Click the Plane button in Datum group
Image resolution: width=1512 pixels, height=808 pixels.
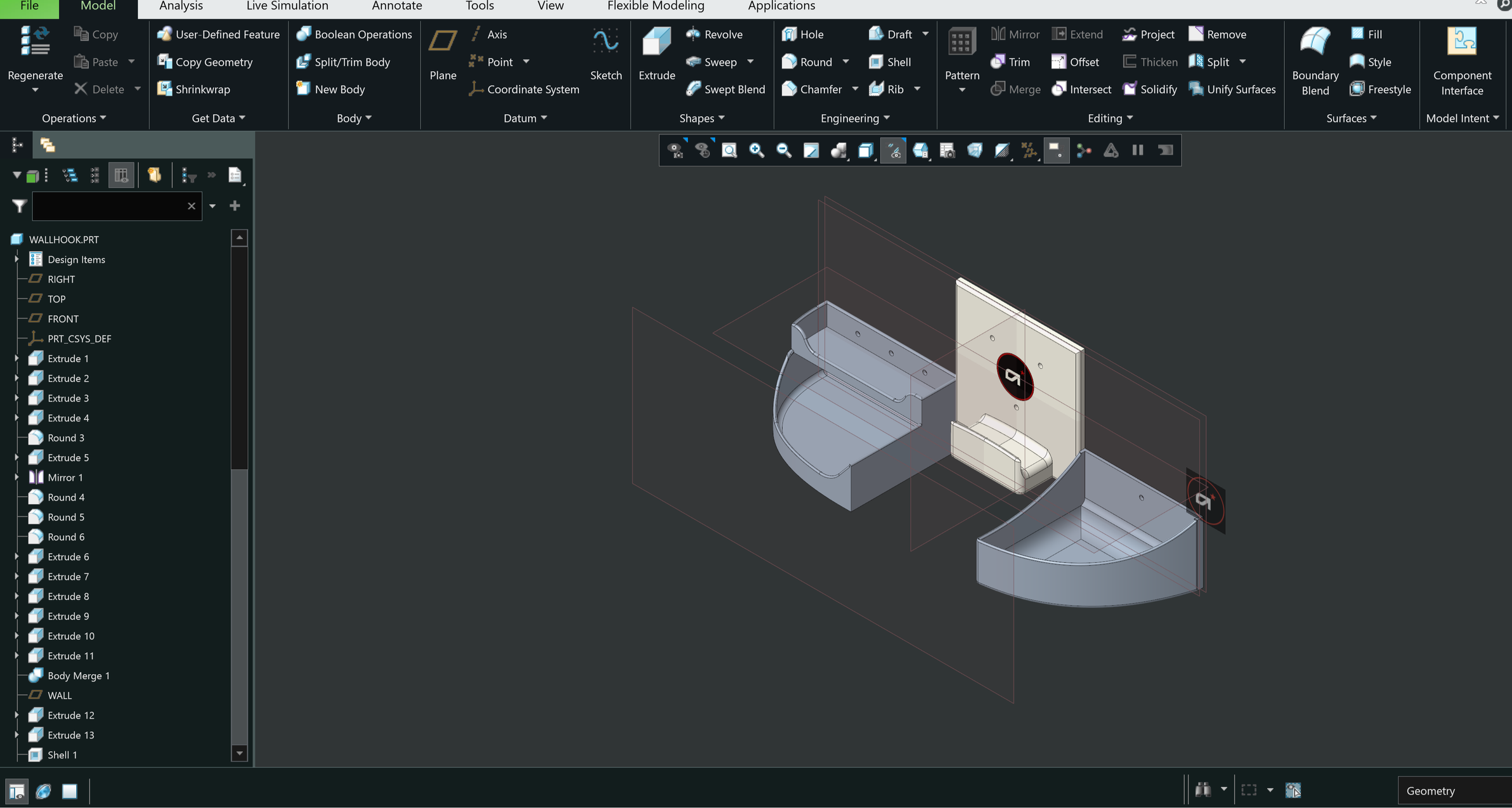(x=442, y=54)
